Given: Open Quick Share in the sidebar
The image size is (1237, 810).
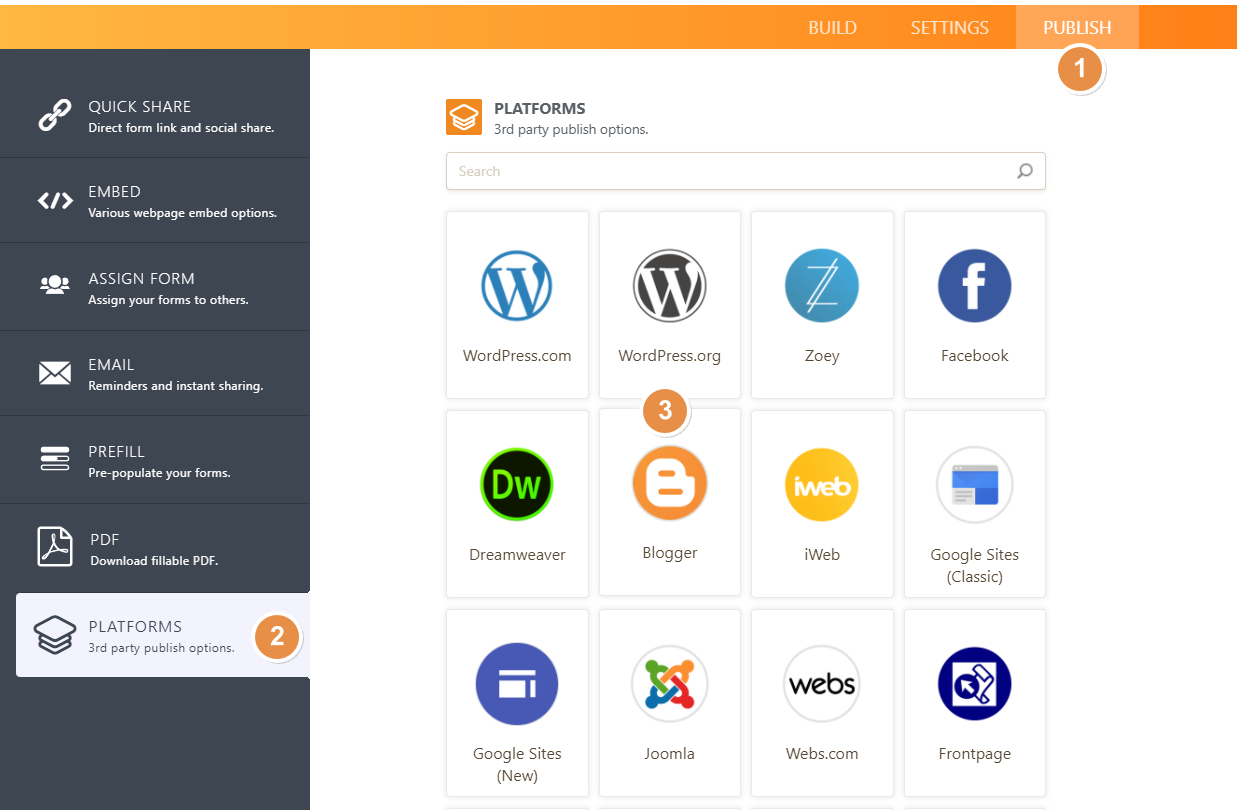Looking at the screenshot, I should point(155,115).
